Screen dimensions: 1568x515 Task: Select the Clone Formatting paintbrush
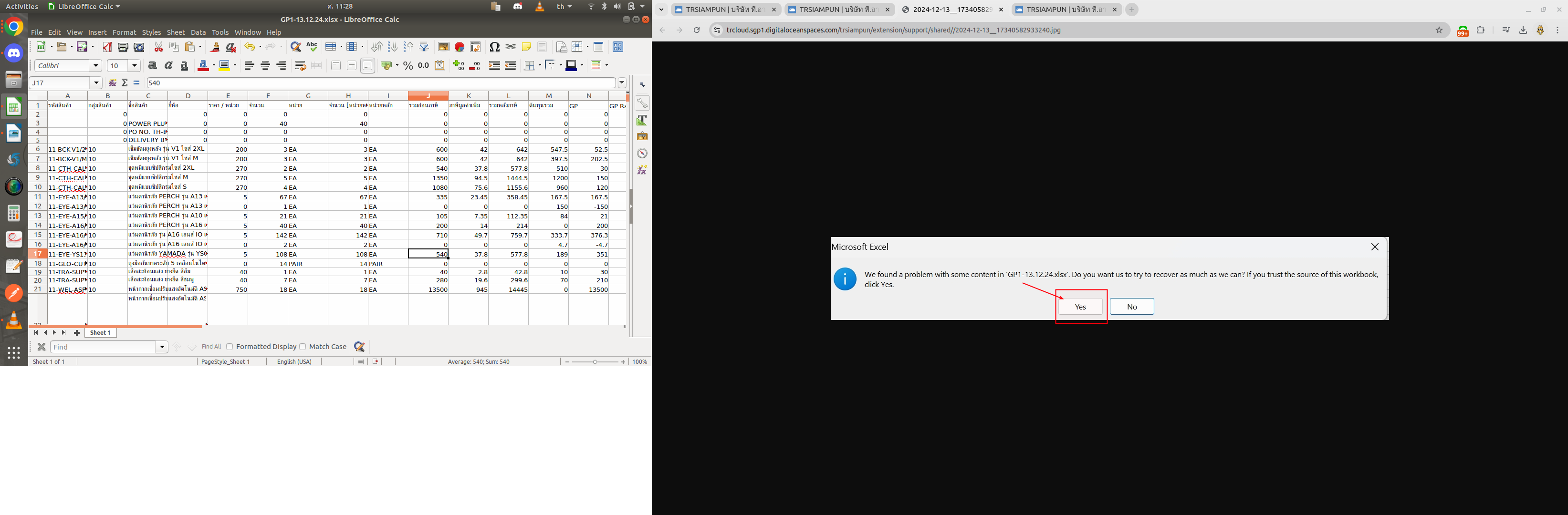[215, 47]
